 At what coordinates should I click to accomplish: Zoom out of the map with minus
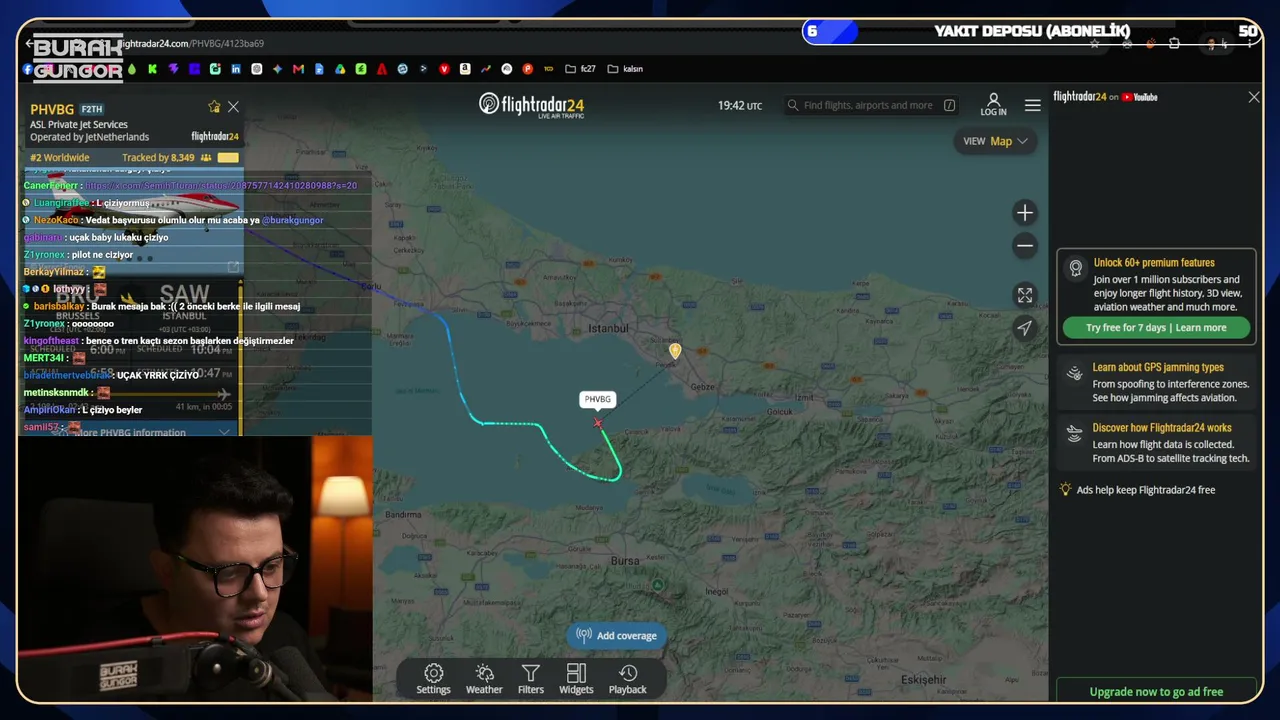click(x=1025, y=246)
